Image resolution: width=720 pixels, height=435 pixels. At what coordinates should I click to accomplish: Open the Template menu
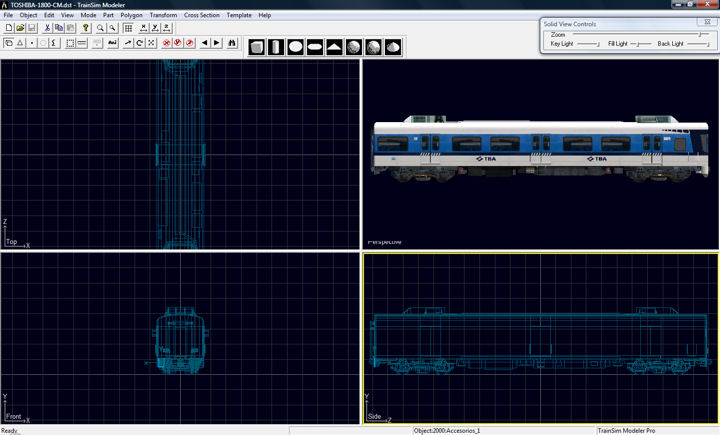239,16
